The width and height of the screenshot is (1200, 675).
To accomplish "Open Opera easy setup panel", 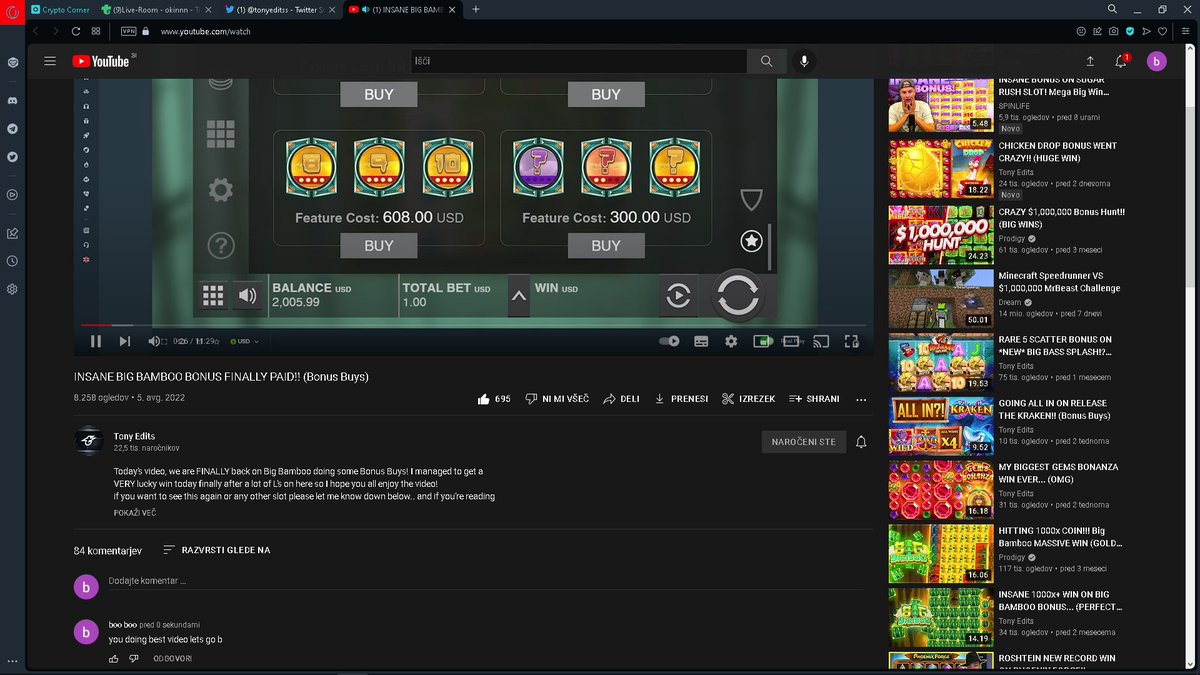I will point(1184,31).
